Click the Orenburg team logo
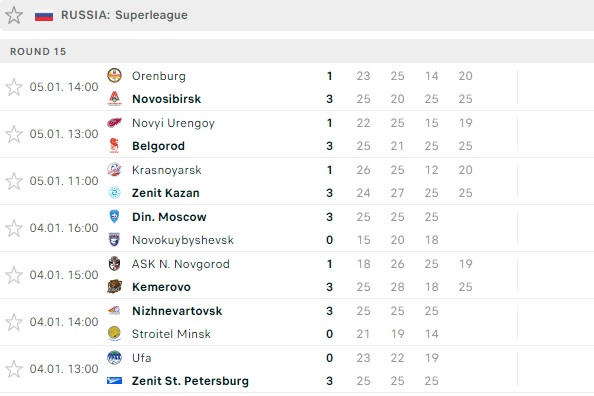The width and height of the screenshot is (594, 396). pos(114,75)
